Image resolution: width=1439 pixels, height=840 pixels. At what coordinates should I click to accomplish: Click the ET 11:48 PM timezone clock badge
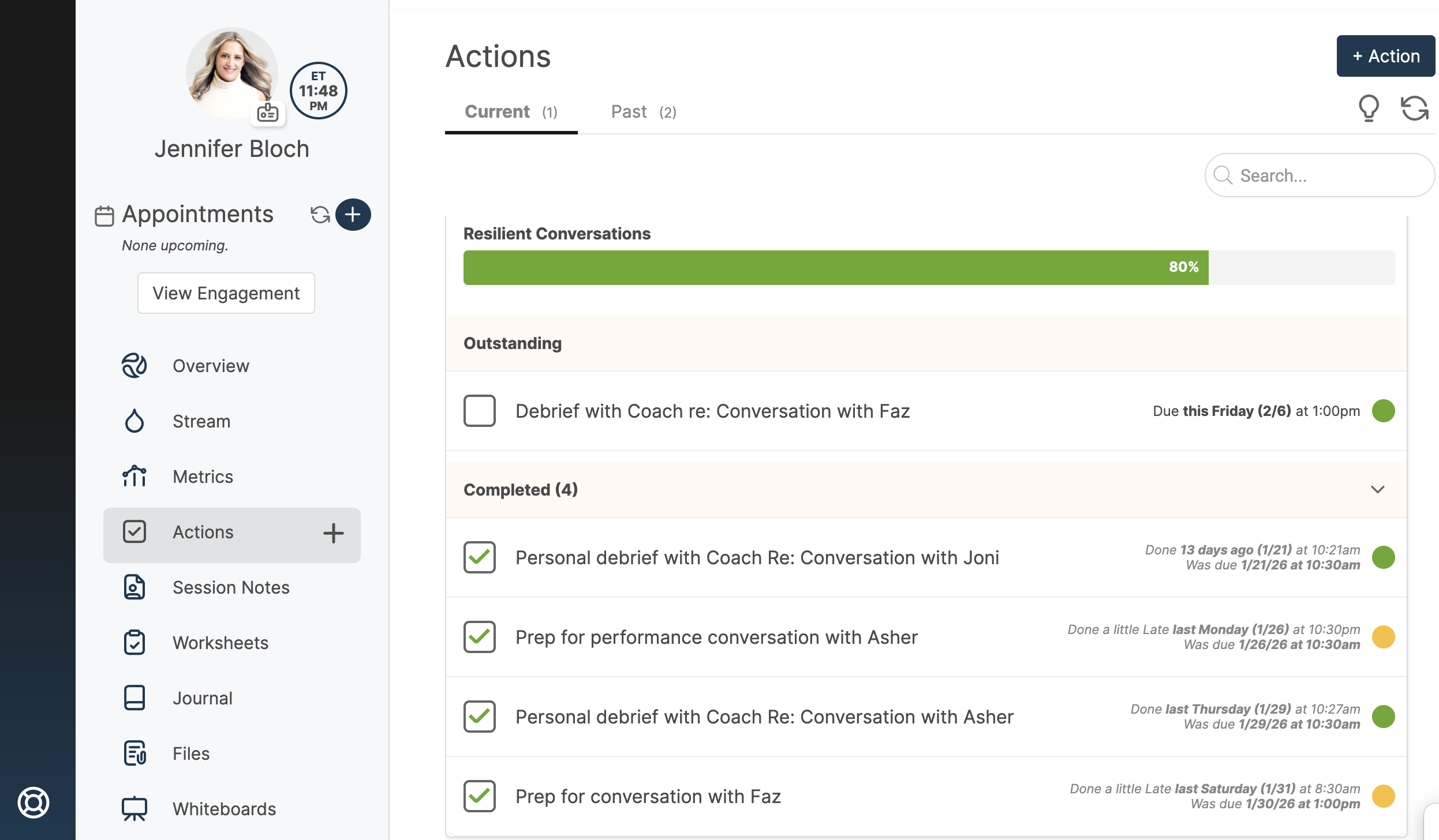point(318,91)
